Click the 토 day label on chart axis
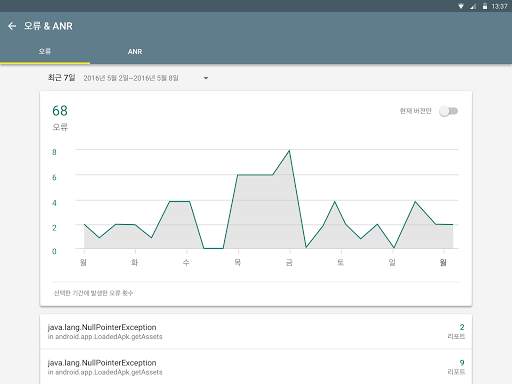The width and height of the screenshot is (512, 384). (340, 262)
